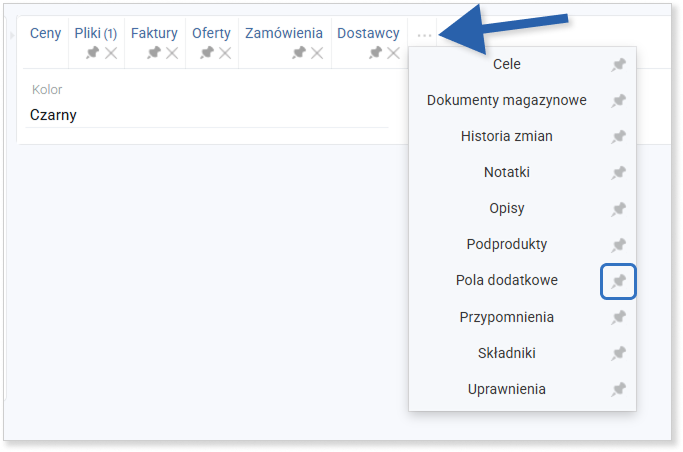Select Podprodukty in the menu
683x452 pixels.
(507, 244)
